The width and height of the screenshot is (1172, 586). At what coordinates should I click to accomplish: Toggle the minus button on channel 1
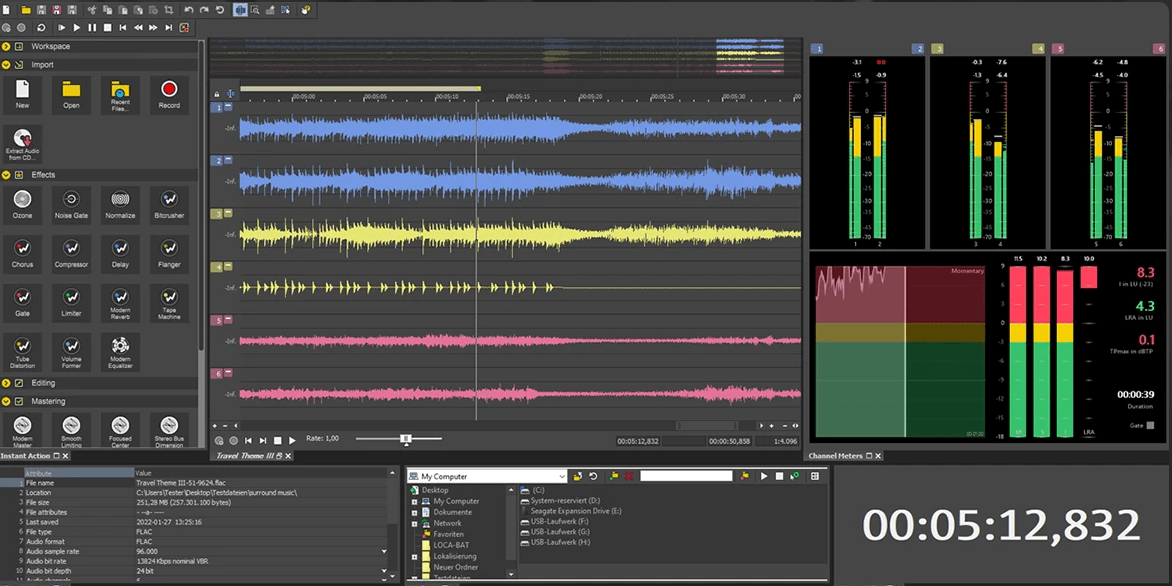point(228,107)
